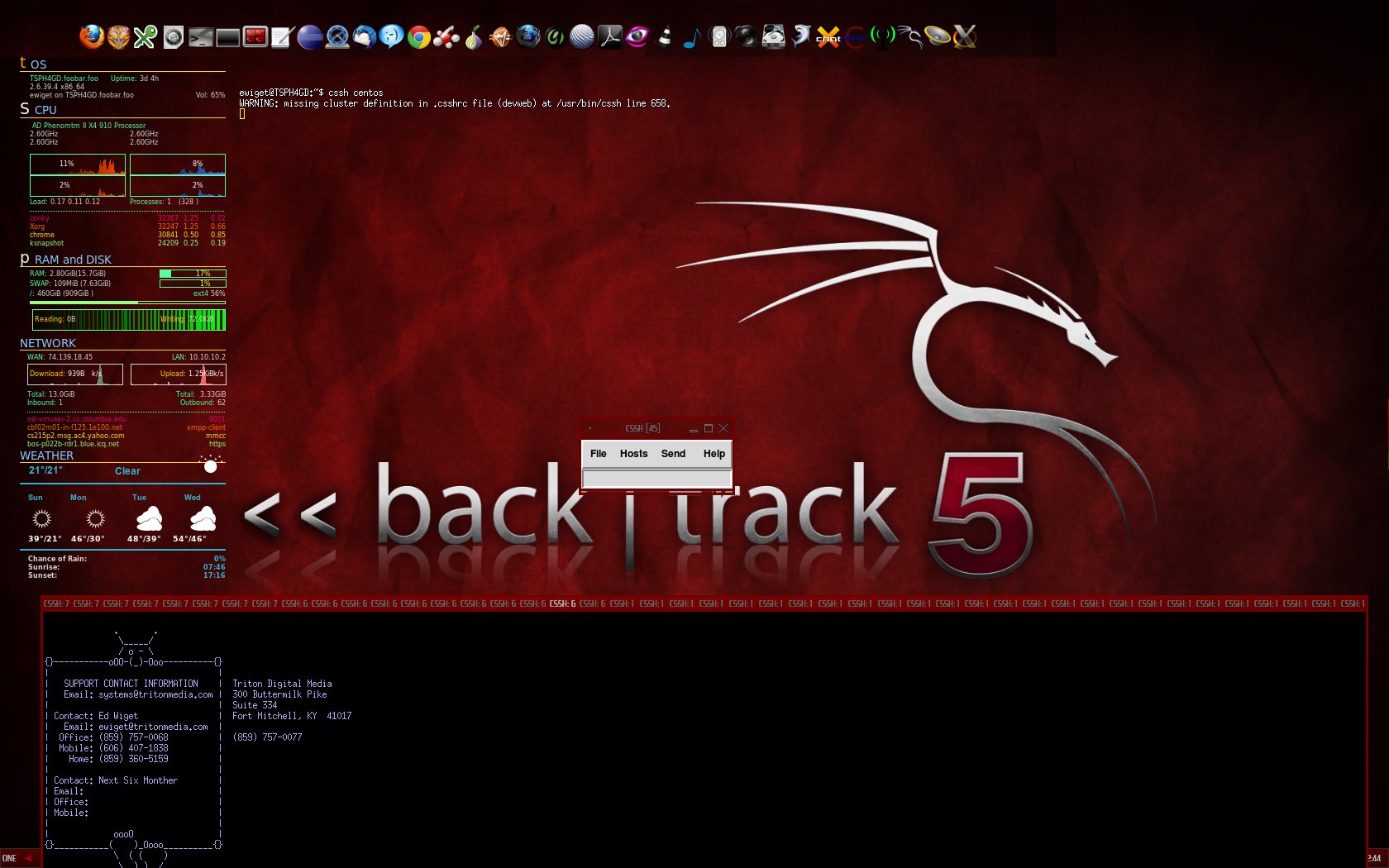This screenshot has height=868, width=1389.
Task: Launch VLC media player cone icon
Action: click(665, 37)
